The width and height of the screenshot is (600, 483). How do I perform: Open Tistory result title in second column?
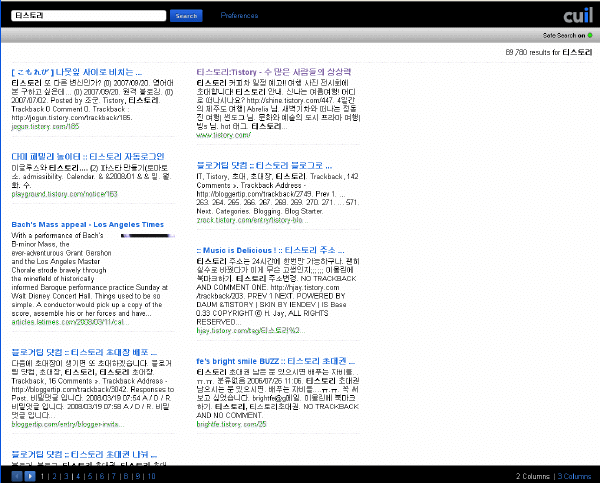point(274,72)
